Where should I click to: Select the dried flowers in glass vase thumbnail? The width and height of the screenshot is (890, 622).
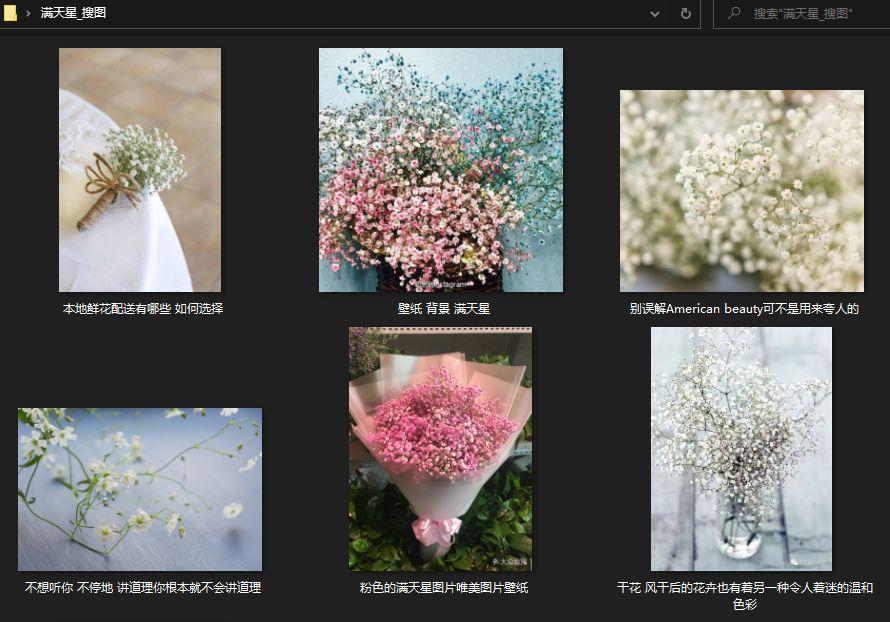[x=741, y=449]
